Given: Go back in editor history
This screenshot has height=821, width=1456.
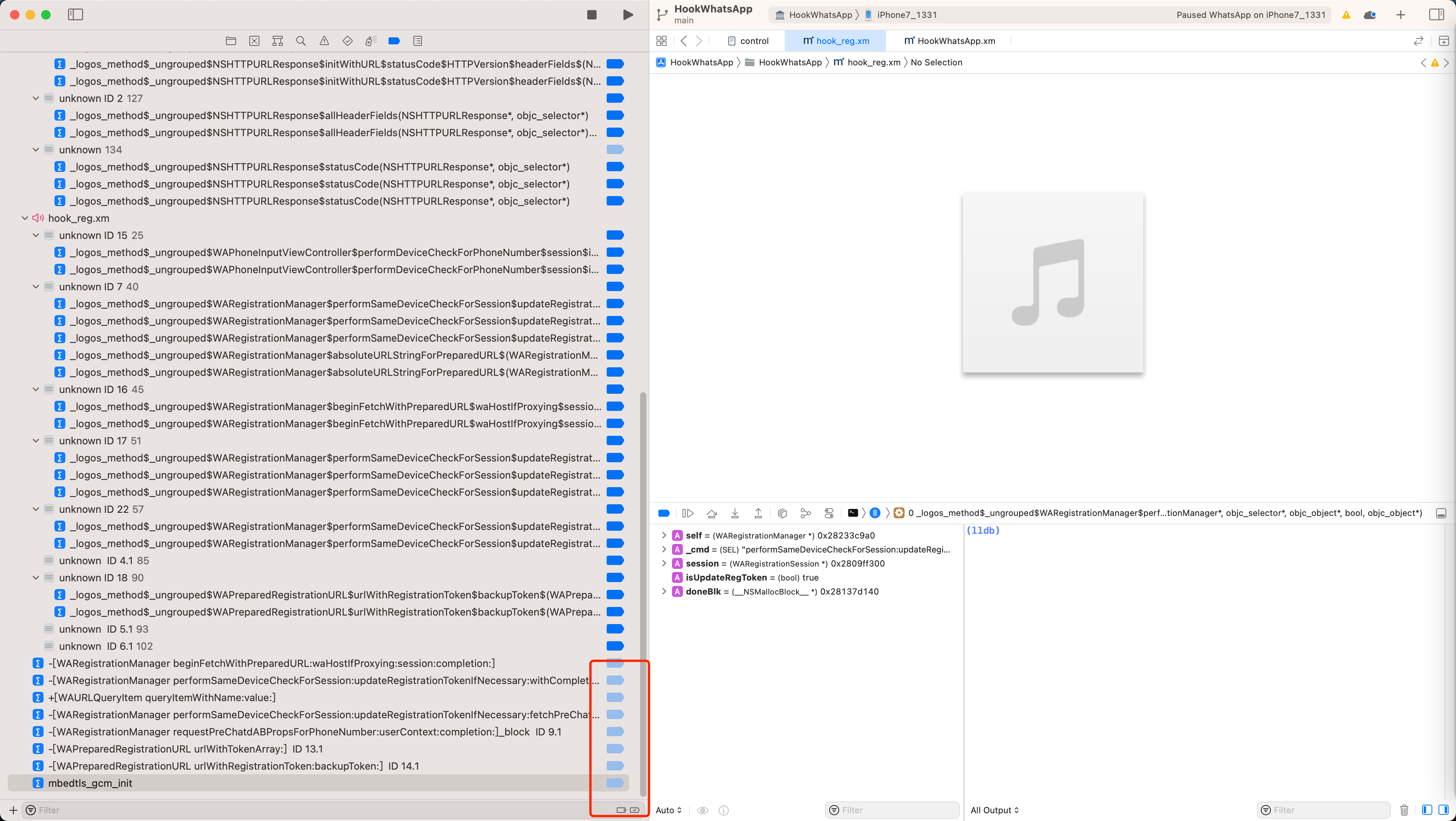Looking at the screenshot, I should coord(684,41).
